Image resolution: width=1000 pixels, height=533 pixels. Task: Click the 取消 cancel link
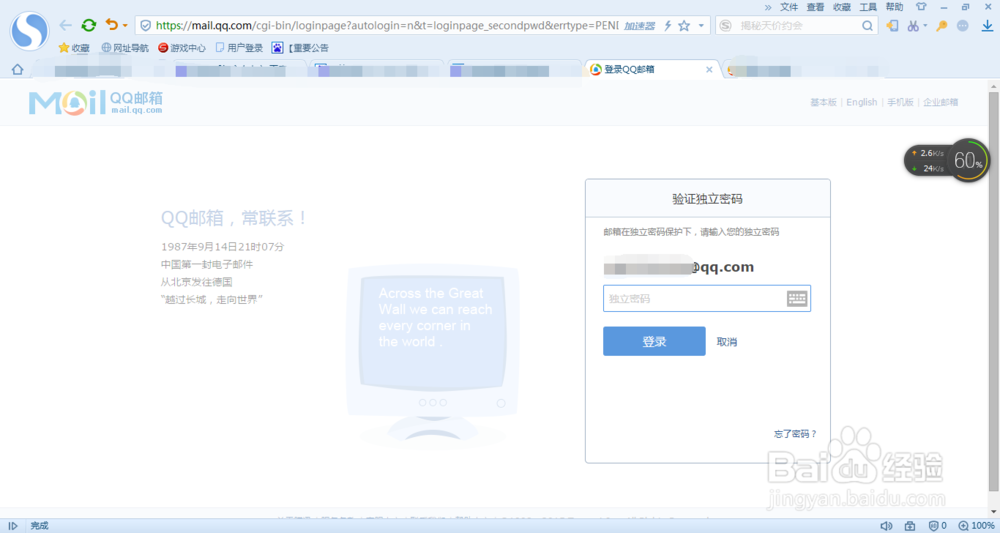point(726,342)
